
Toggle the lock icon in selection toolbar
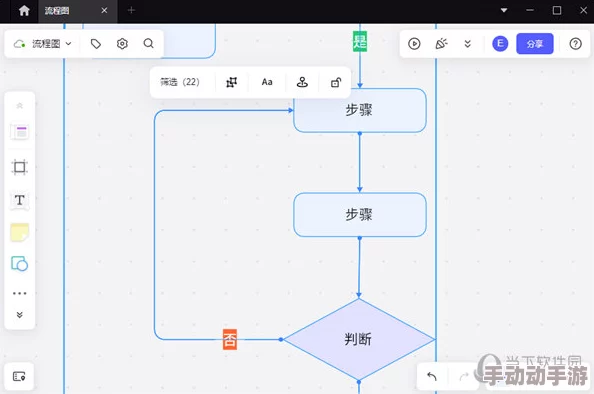[x=336, y=82]
